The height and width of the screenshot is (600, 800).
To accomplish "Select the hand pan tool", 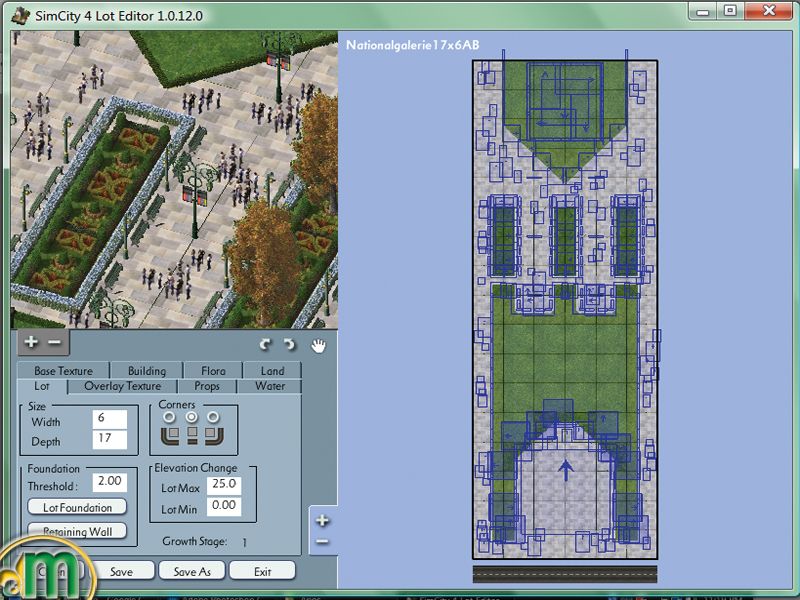I will 318,345.
